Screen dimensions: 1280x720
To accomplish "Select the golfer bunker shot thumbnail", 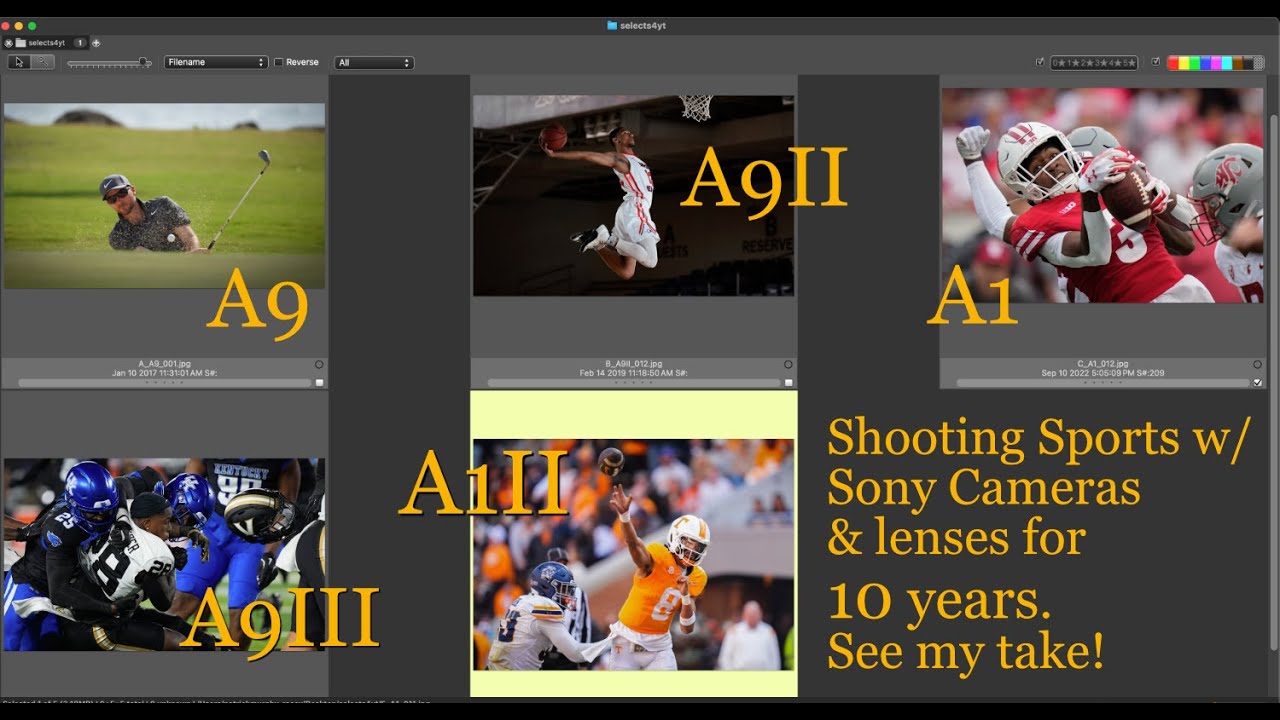I will click(x=164, y=196).
